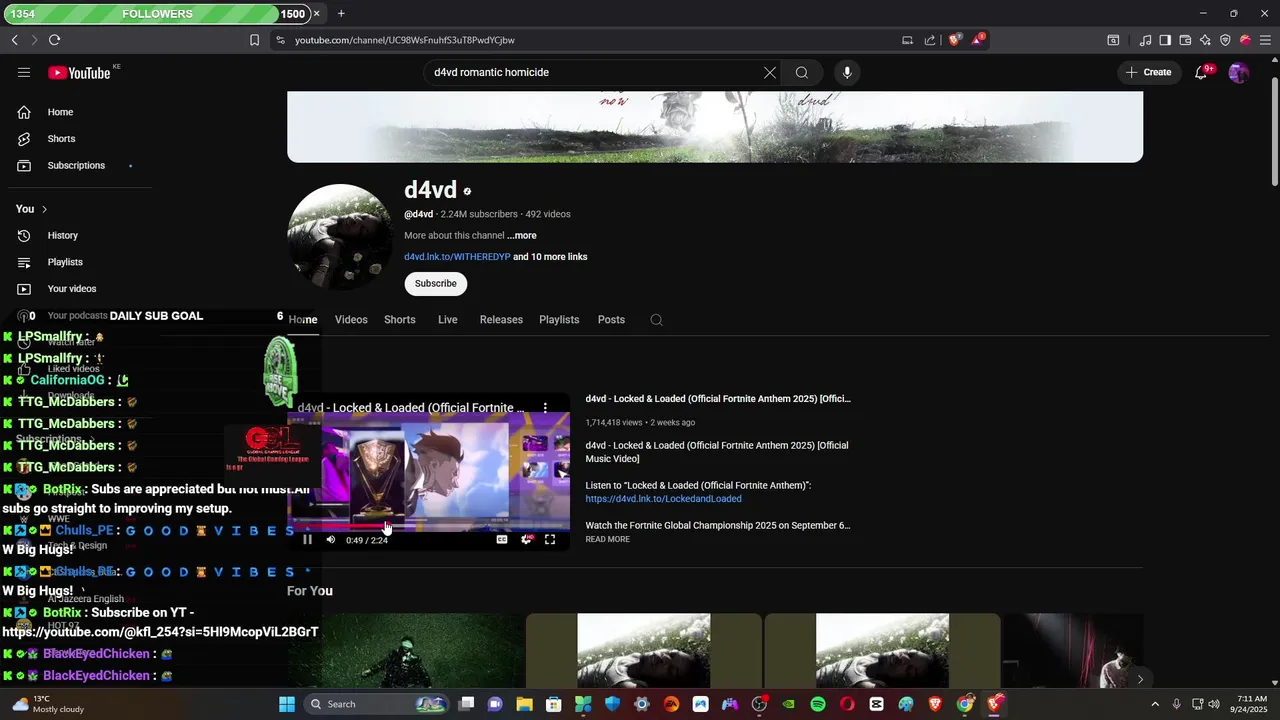Open the first For You video thumbnail
1280x720 pixels.
406,651
